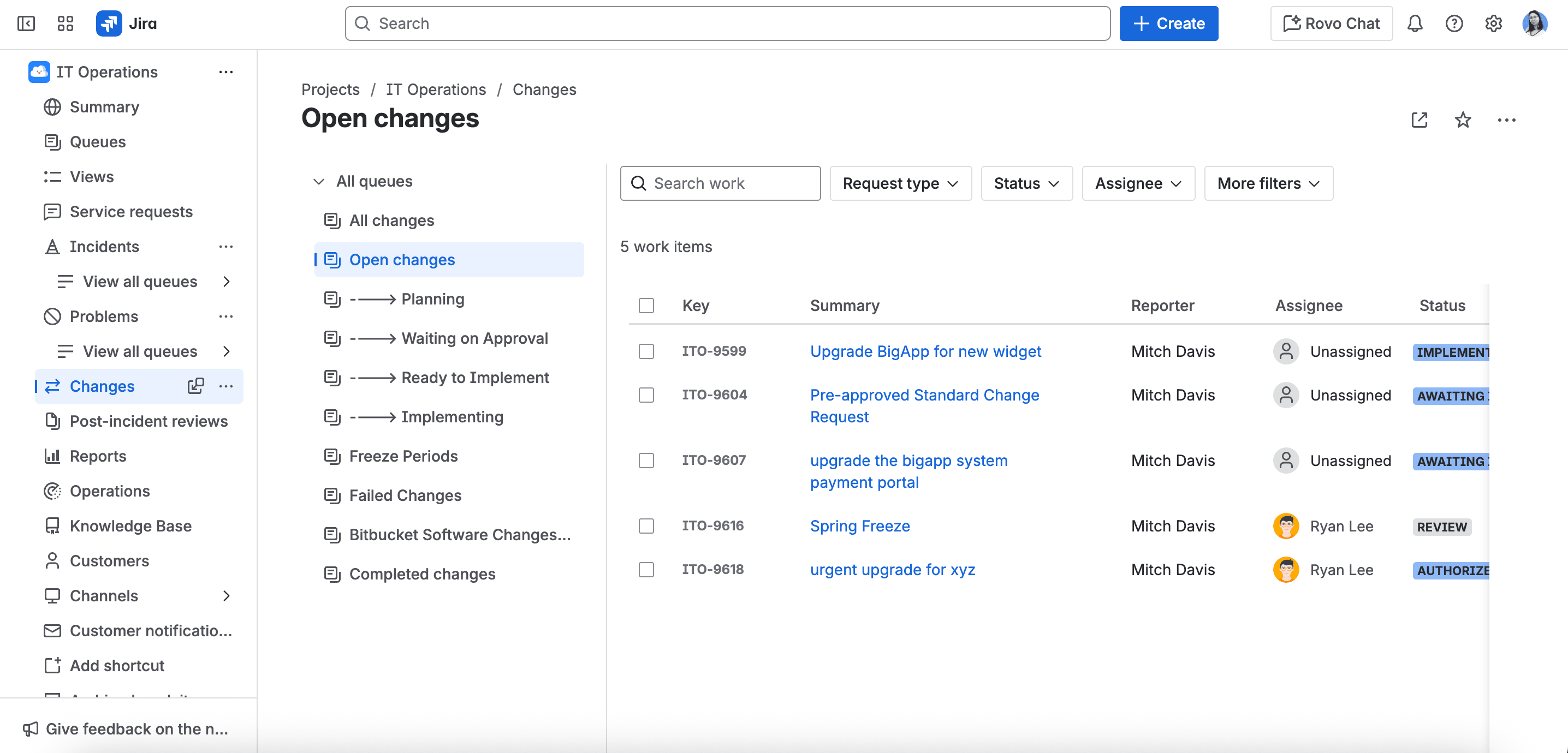Tick the checkbox for ITO-9599
This screenshot has width=1568, height=753.
coord(646,351)
